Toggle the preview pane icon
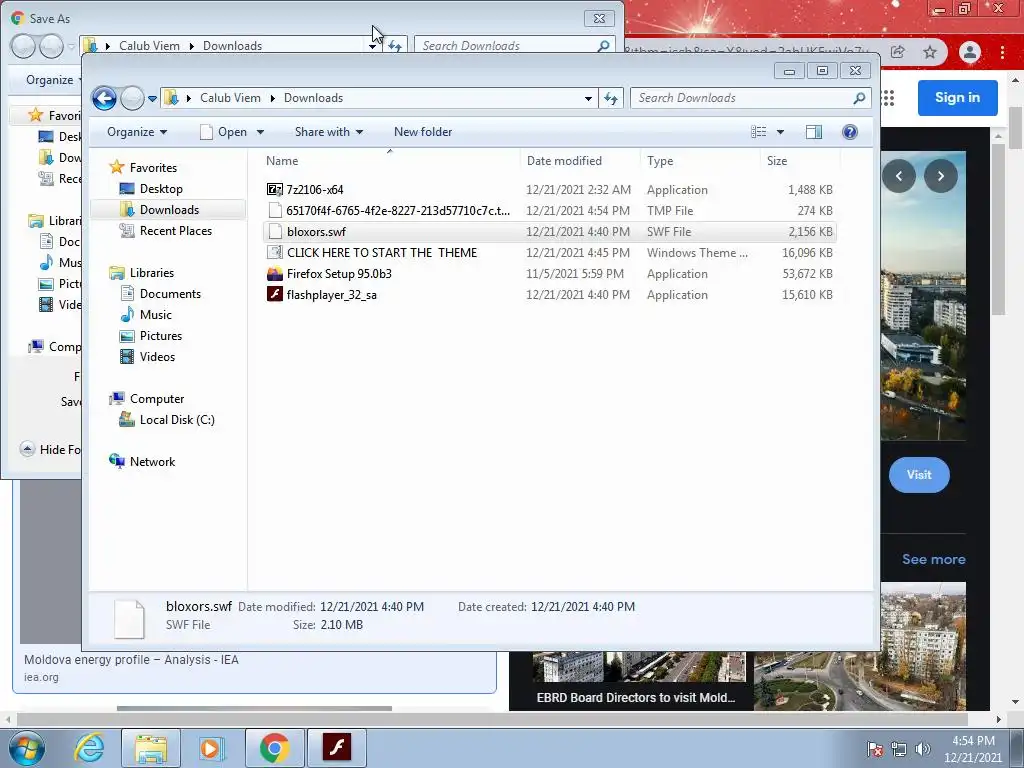The width and height of the screenshot is (1024, 768). point(814,132)
